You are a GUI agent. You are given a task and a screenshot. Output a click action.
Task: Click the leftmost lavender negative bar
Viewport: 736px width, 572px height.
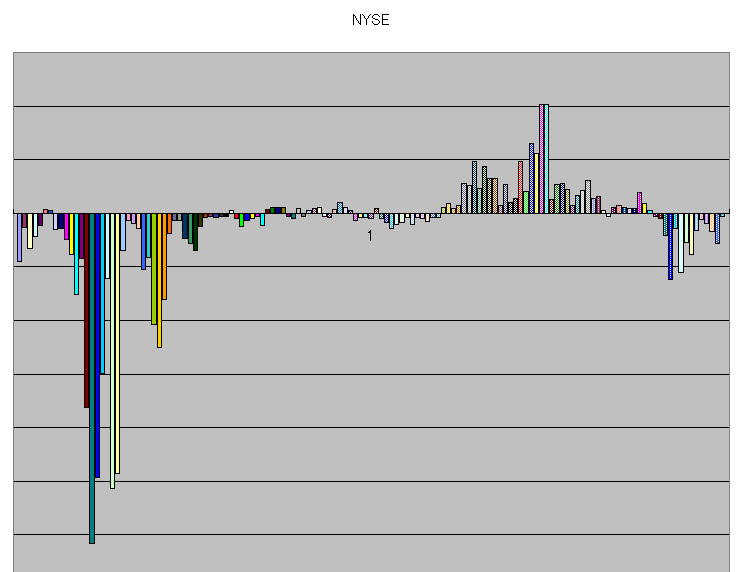coord(19,237)
